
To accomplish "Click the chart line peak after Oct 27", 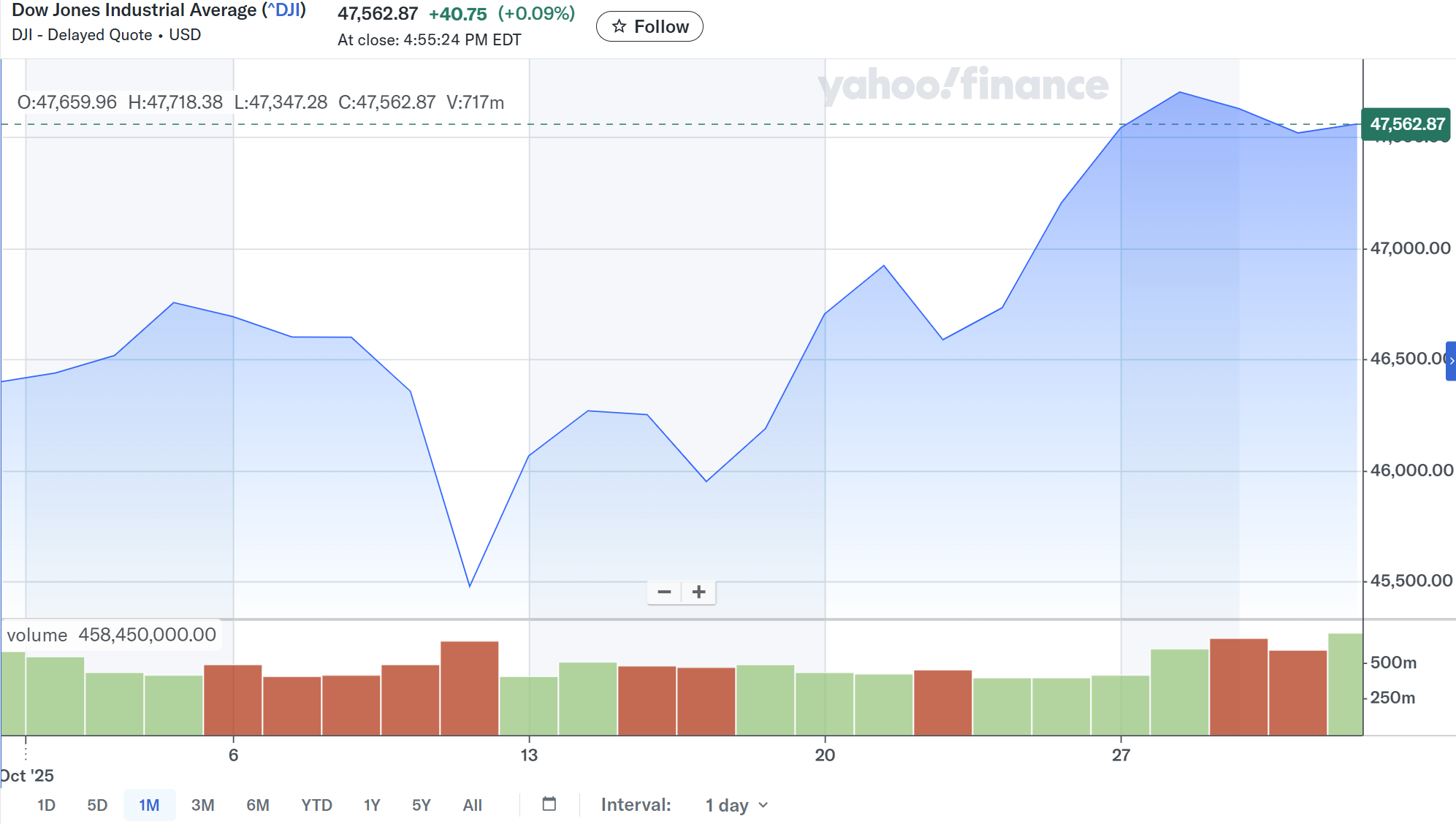I will (x=1180, y=92).
